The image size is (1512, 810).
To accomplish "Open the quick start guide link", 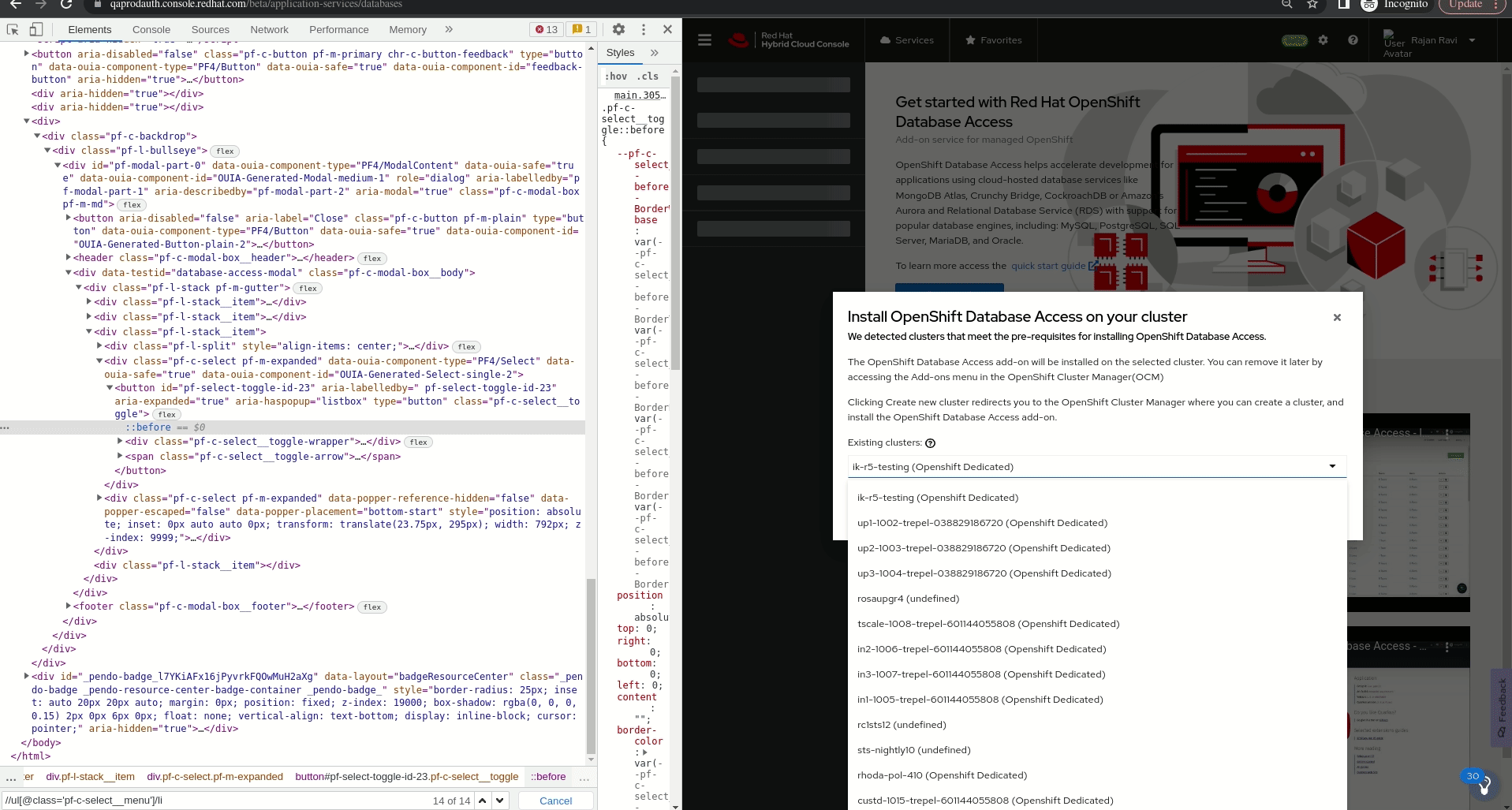I will pyautogui.click(x=1054, y=266).
